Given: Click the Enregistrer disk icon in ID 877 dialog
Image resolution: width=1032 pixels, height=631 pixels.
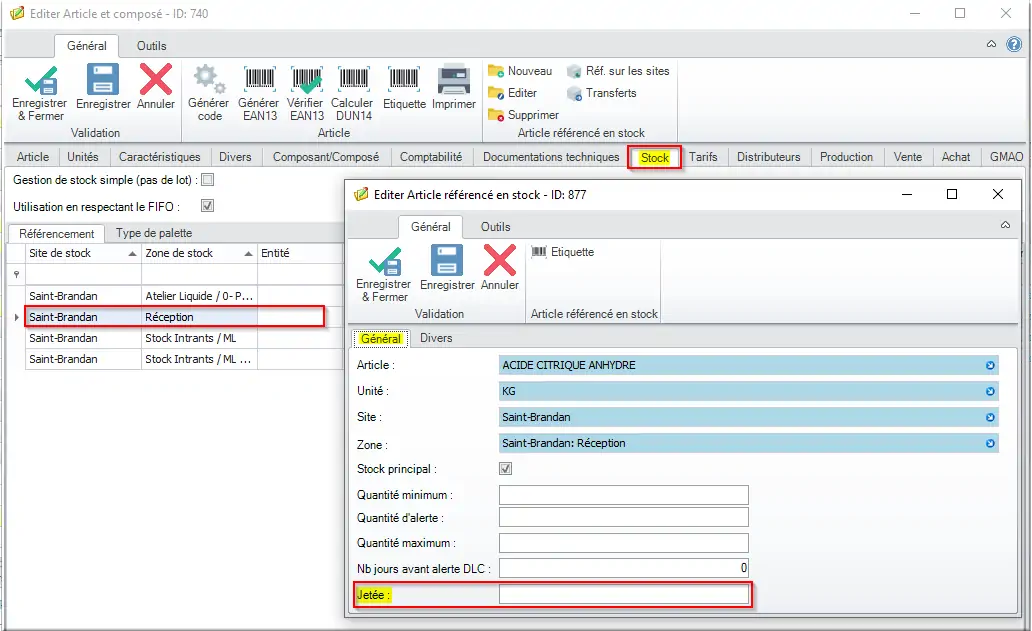Looking at the screenshot, I should point(447,261).
